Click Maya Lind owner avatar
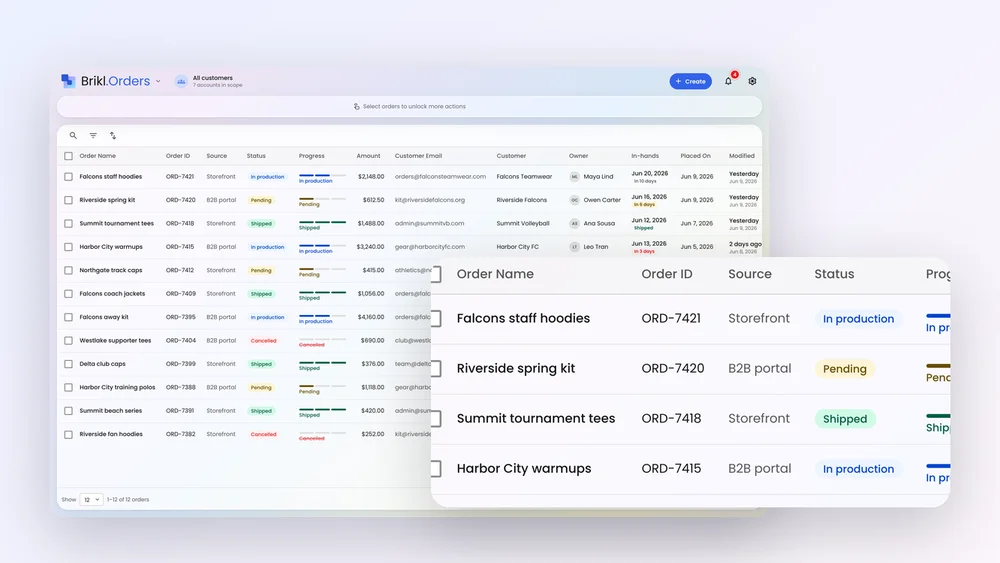The width and height of the screenshot is (1000, 563). [x=575, y=177]
